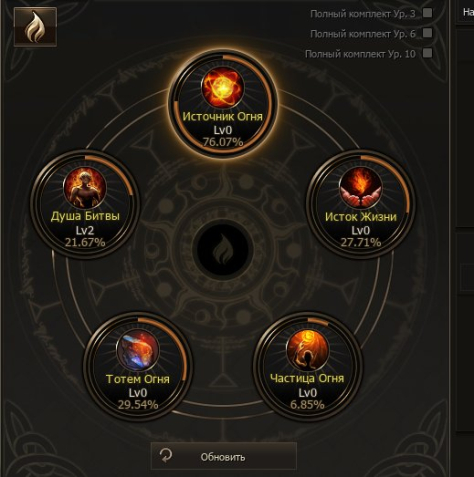Click the Источник Огня name label

click(x=223, y=117)
